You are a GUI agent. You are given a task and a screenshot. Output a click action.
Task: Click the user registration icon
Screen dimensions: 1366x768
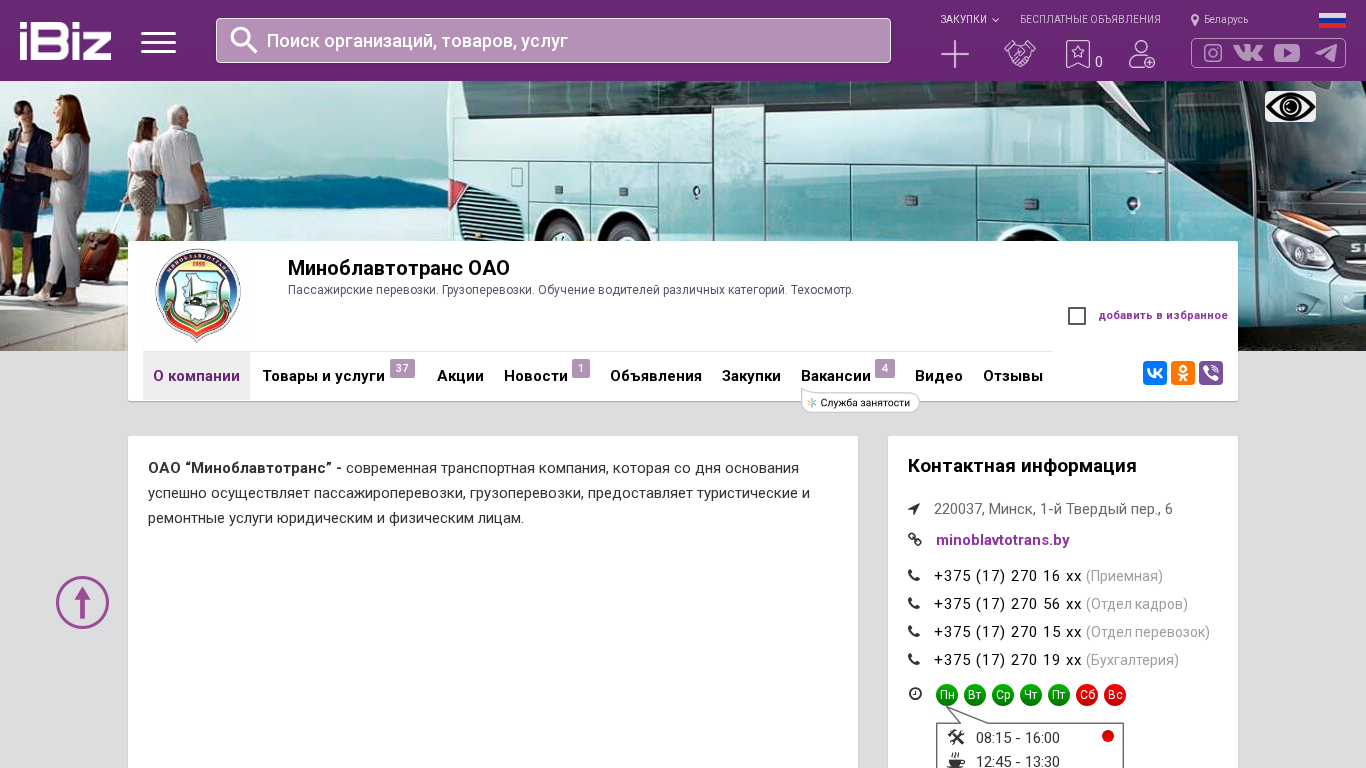pyautogui.click(x=1141, y=54)
